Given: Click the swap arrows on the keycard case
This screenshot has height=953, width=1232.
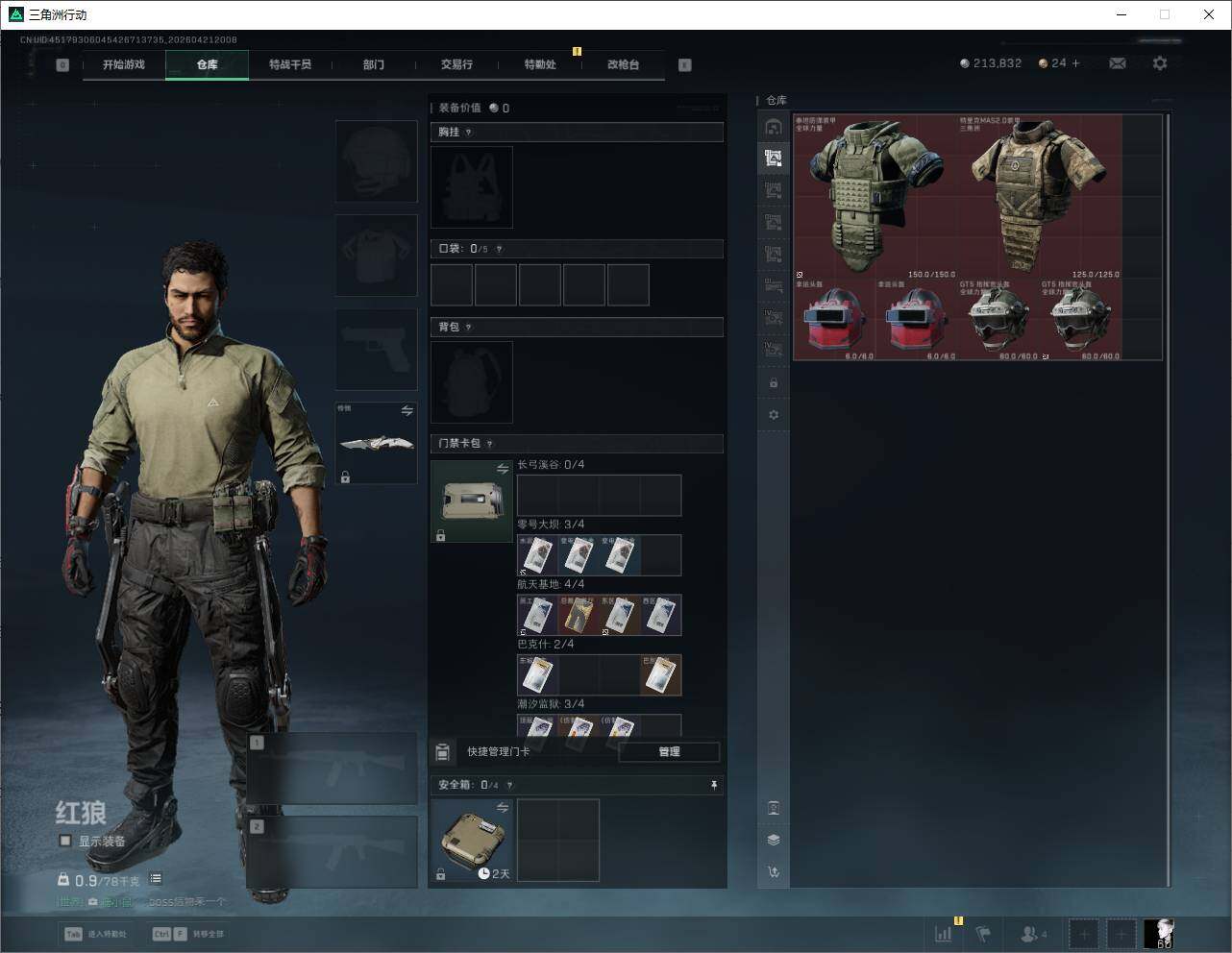Looking at the screenshot, I should pyautogui.click(x=503, y=469).
